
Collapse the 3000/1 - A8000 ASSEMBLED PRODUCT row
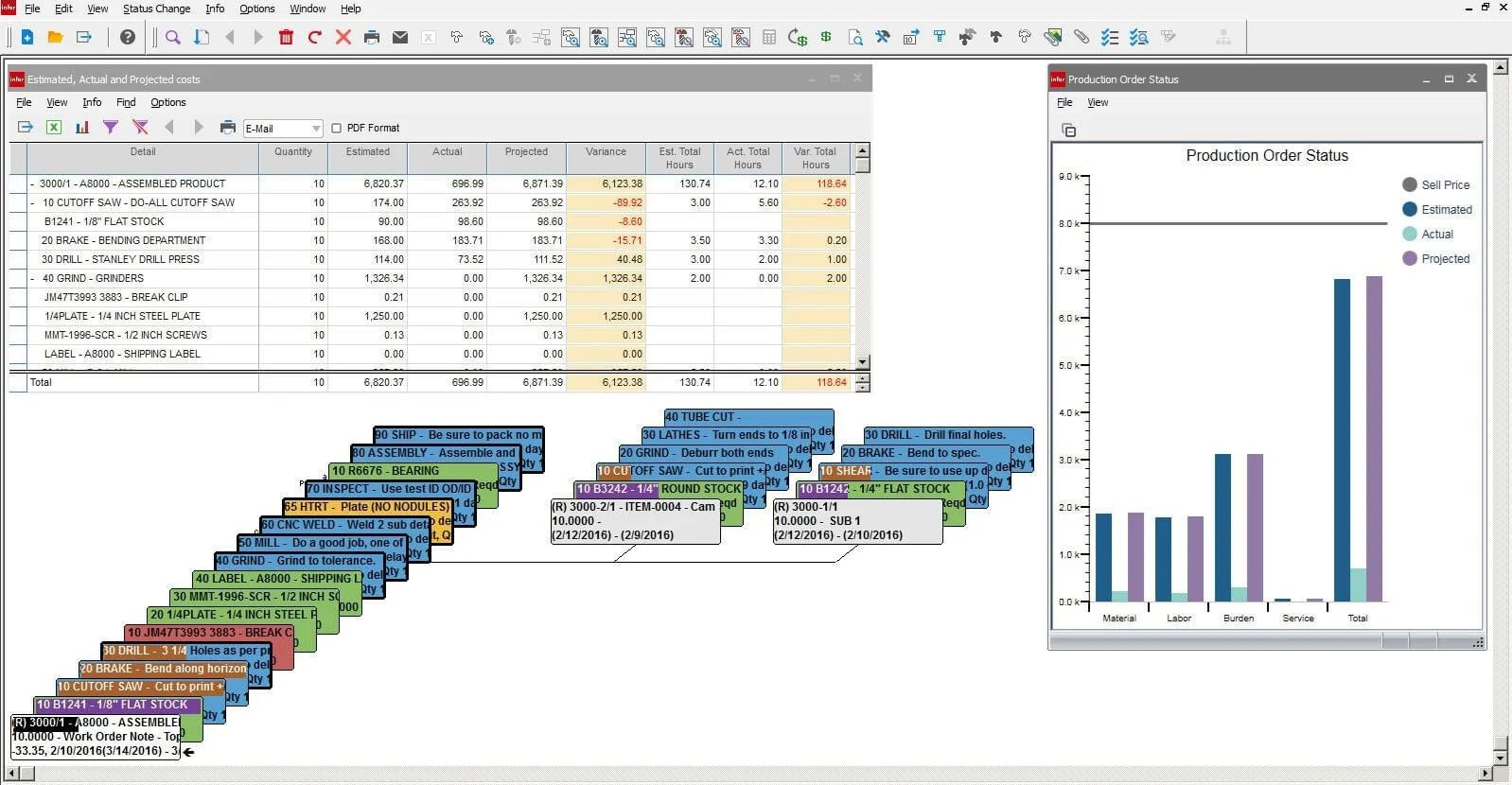point(31,184)
